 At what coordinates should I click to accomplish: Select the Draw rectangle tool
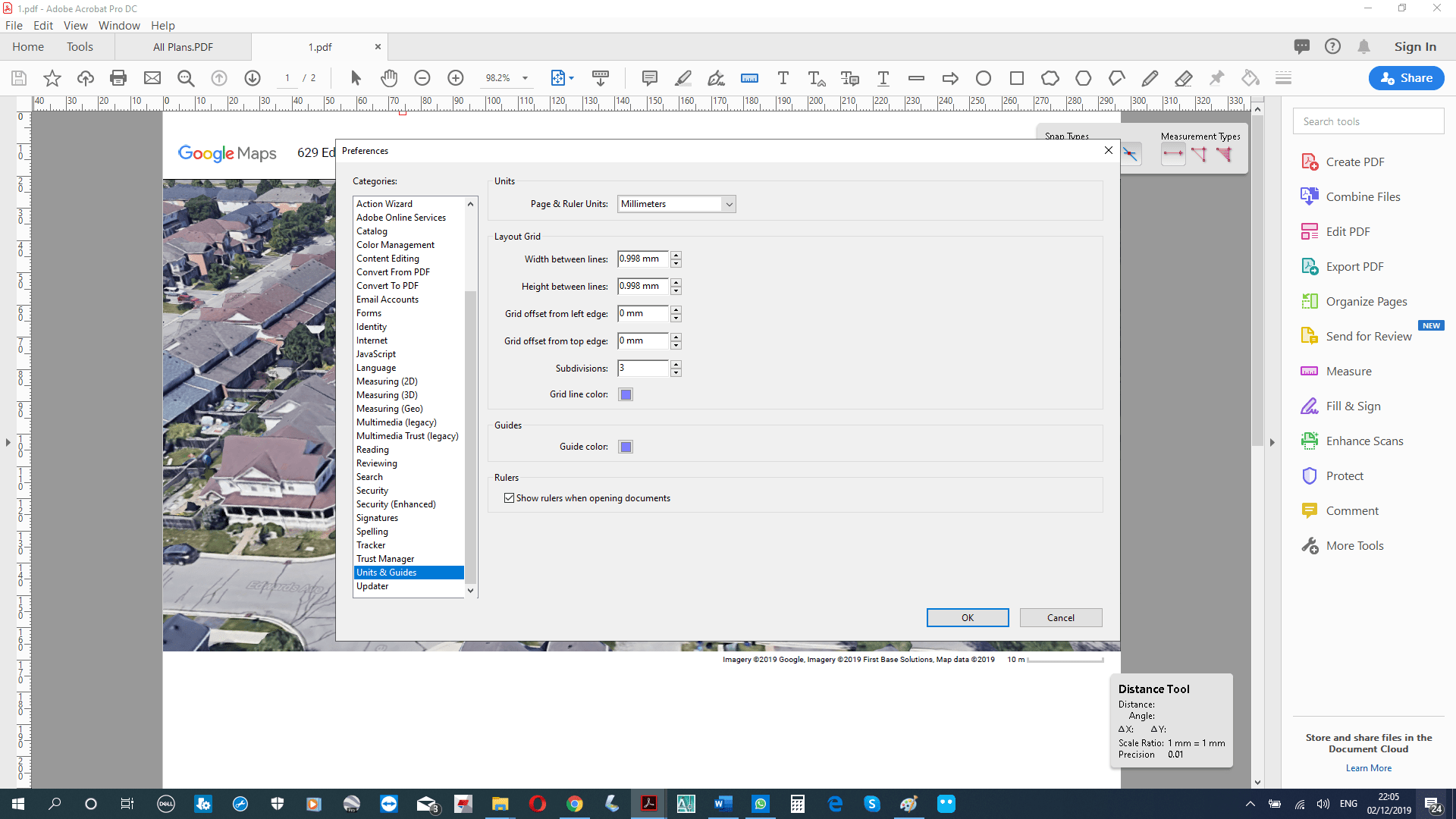[1017, 78]
